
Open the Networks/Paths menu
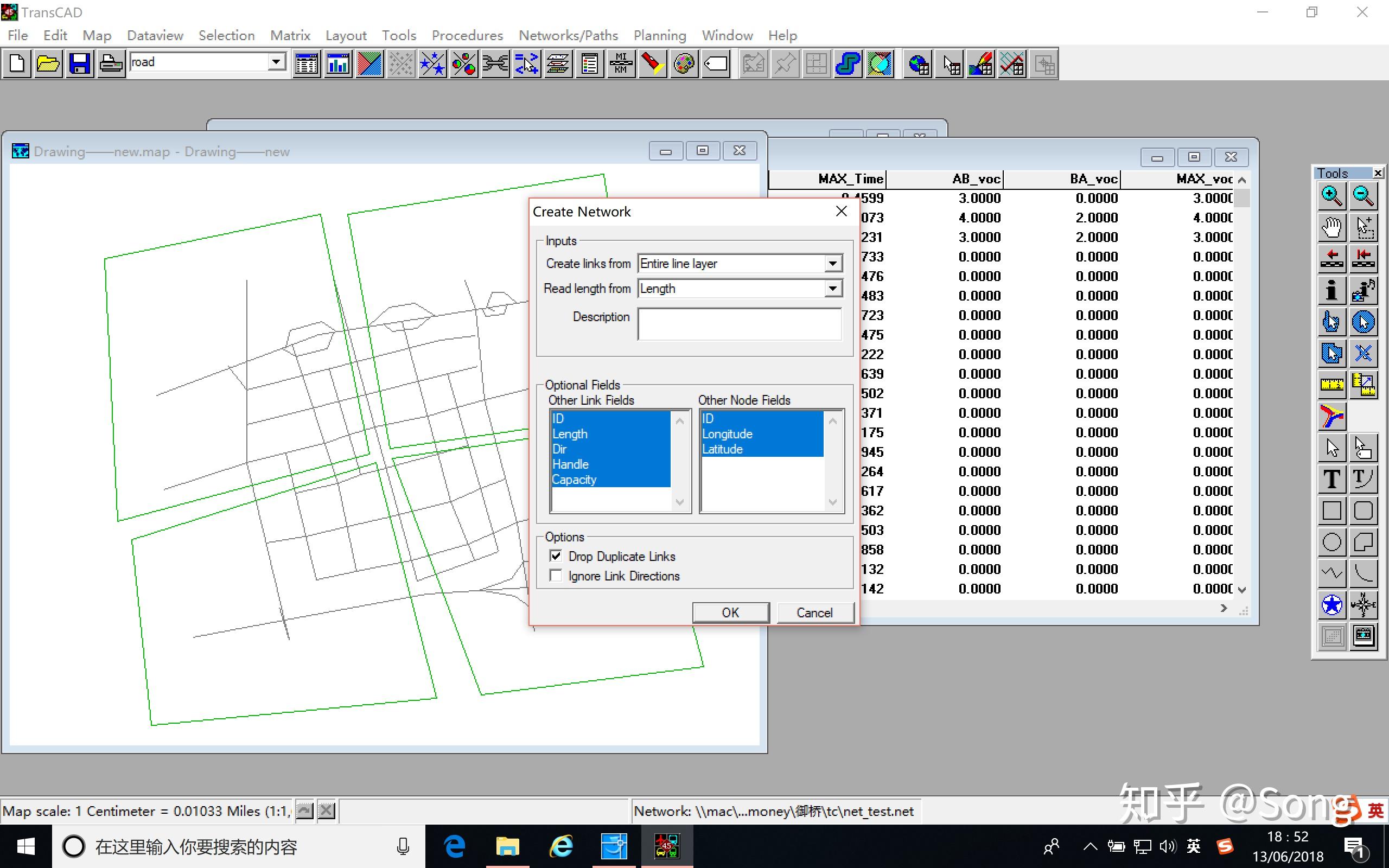[568, 36]
